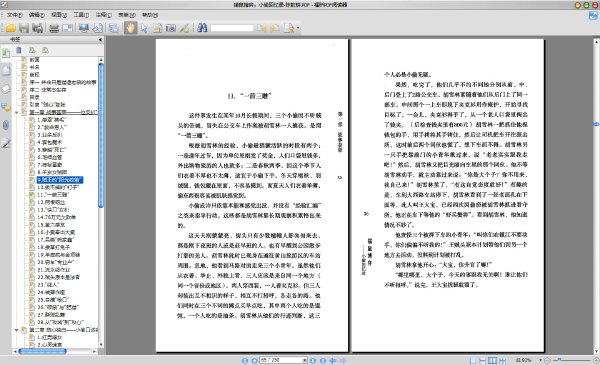Switch to continuous facing layout
The width and height of the screenshot is (600, 365).
coord(502,360)
